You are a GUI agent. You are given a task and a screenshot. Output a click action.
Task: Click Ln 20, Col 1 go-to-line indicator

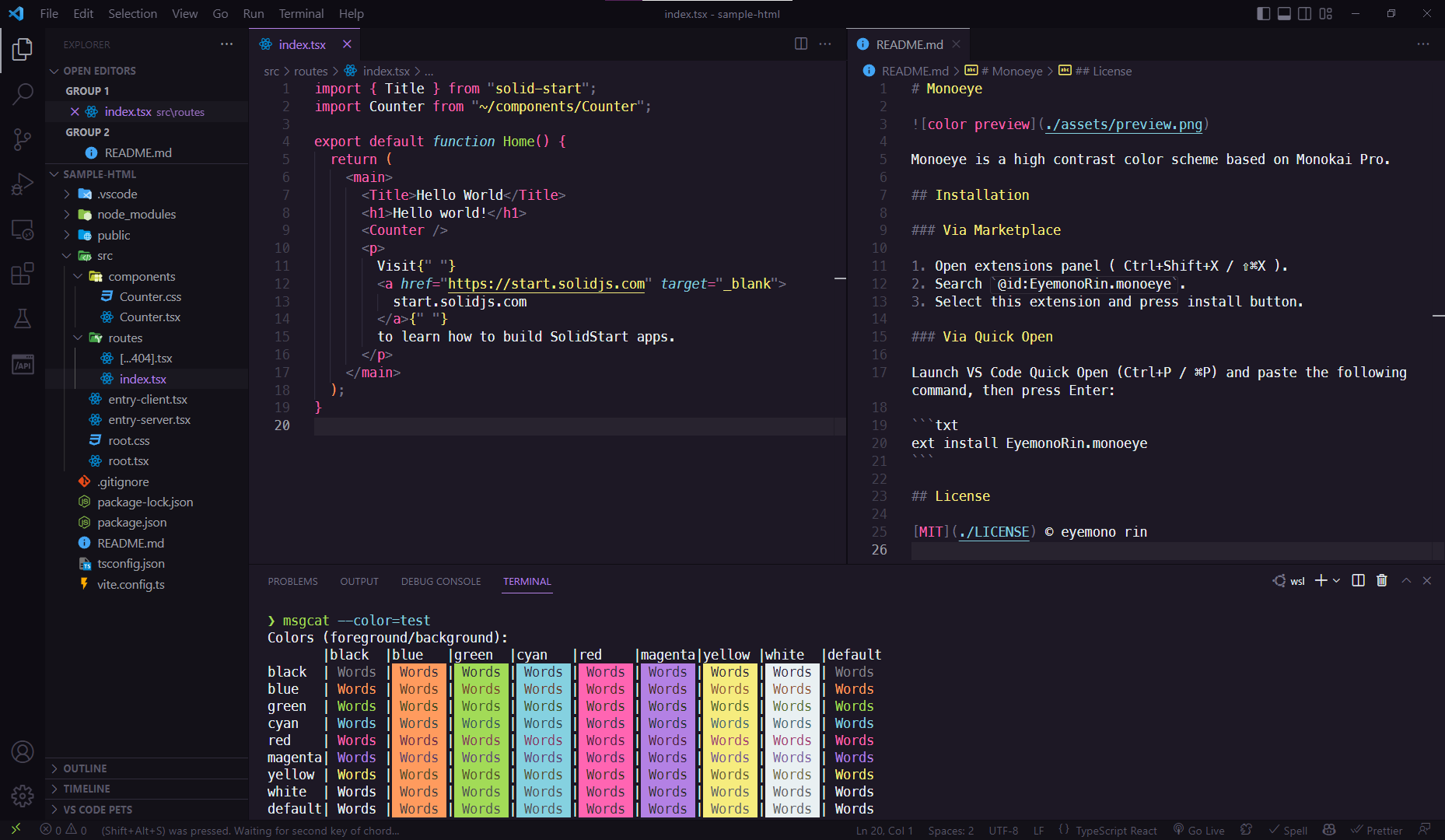883,830
